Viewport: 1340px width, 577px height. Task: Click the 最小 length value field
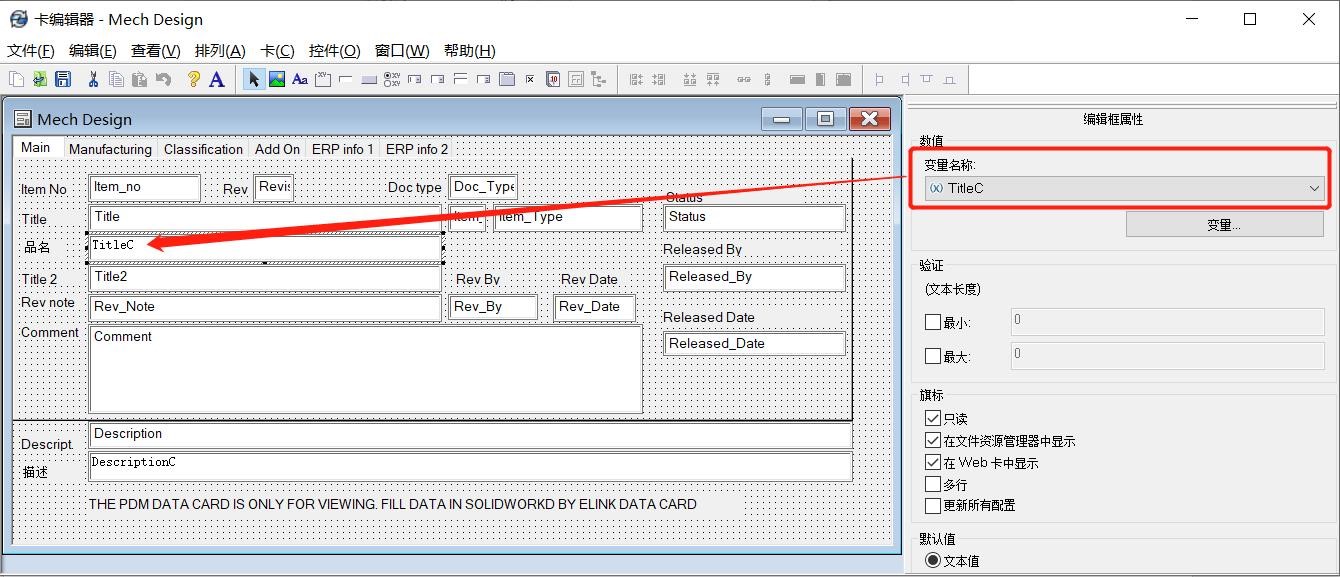click(1167, 321)
